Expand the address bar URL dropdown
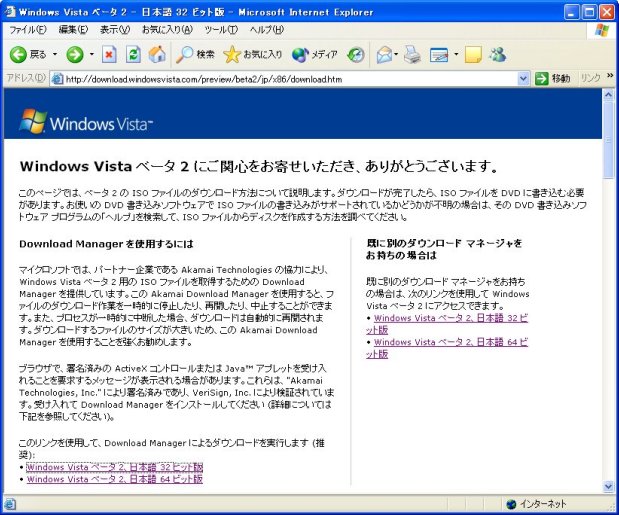 [524, 78]
